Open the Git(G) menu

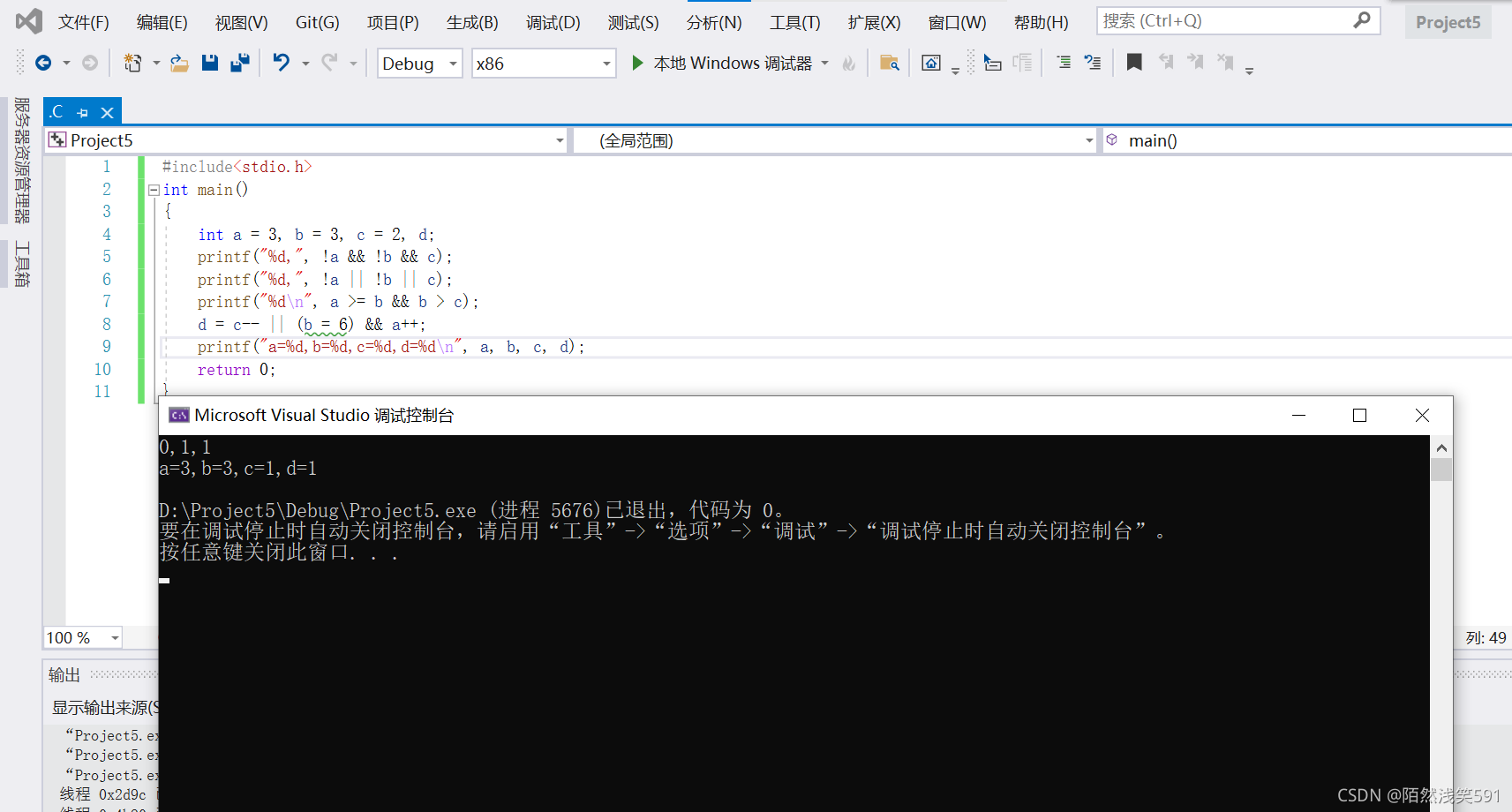[318, 22]
